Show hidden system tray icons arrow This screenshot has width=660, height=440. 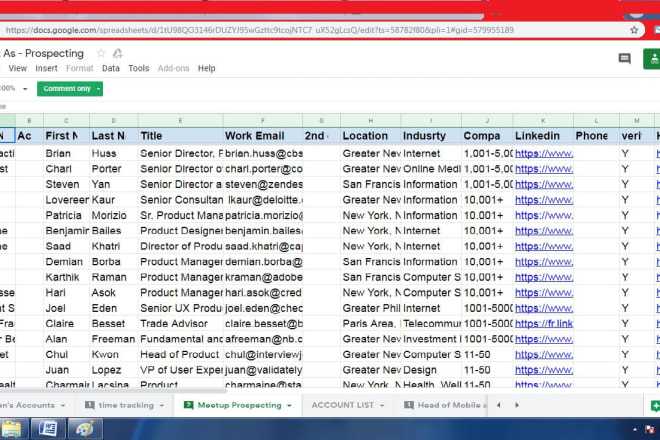tap(634, 429)
